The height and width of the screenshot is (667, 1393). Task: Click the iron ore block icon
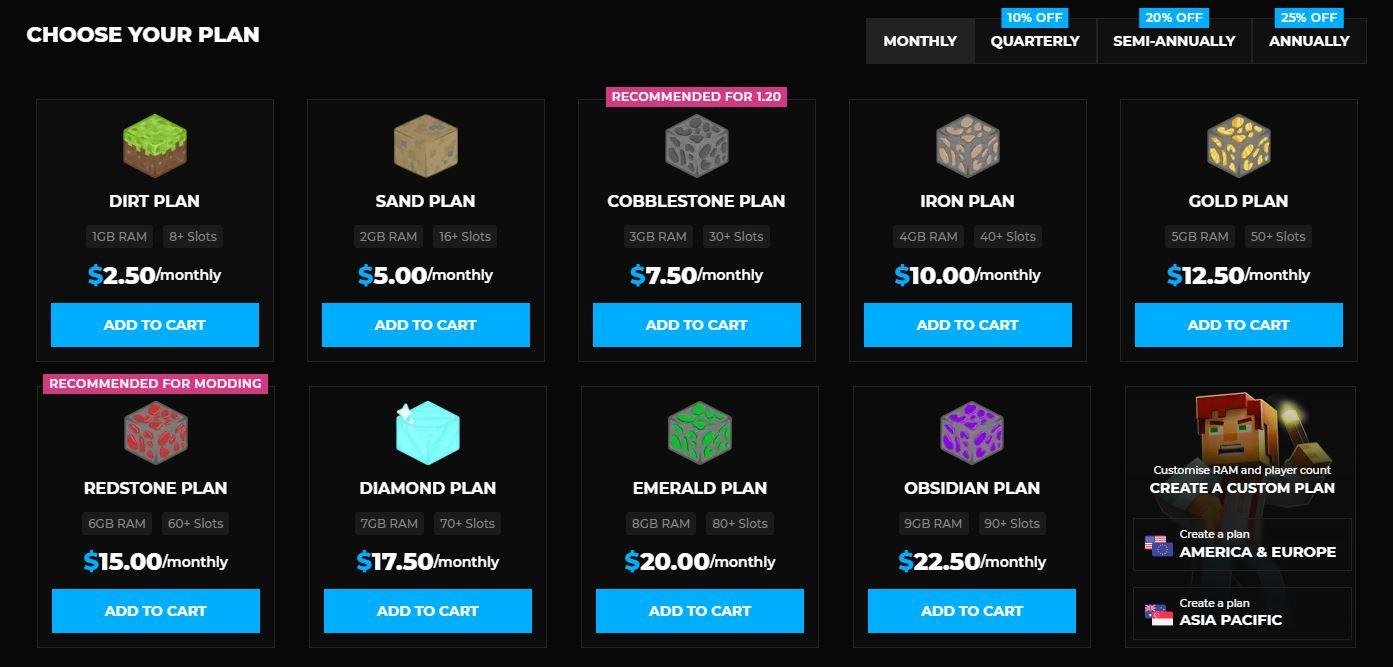coord(968,145)
